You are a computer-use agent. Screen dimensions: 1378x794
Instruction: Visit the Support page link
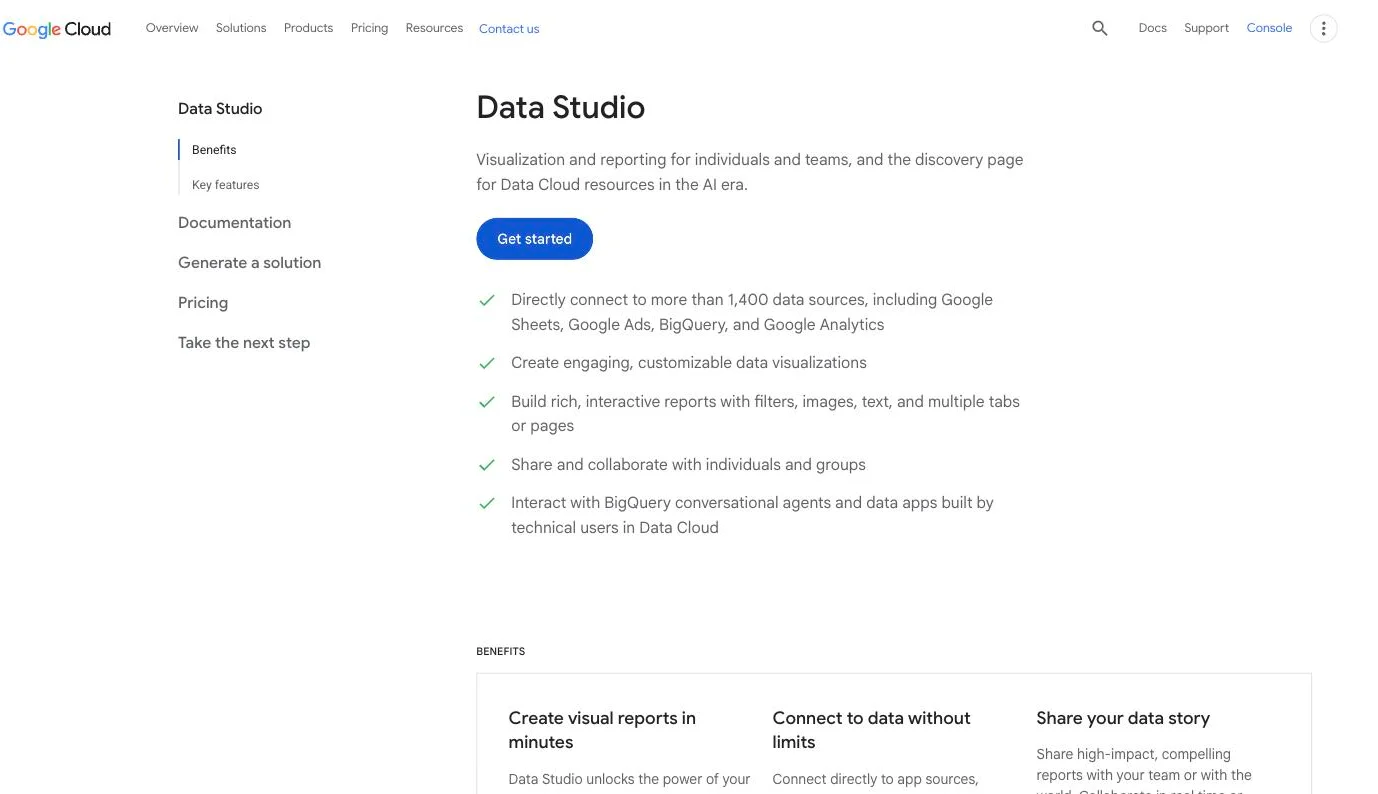pyautogui.click(x=1206, y=28)
